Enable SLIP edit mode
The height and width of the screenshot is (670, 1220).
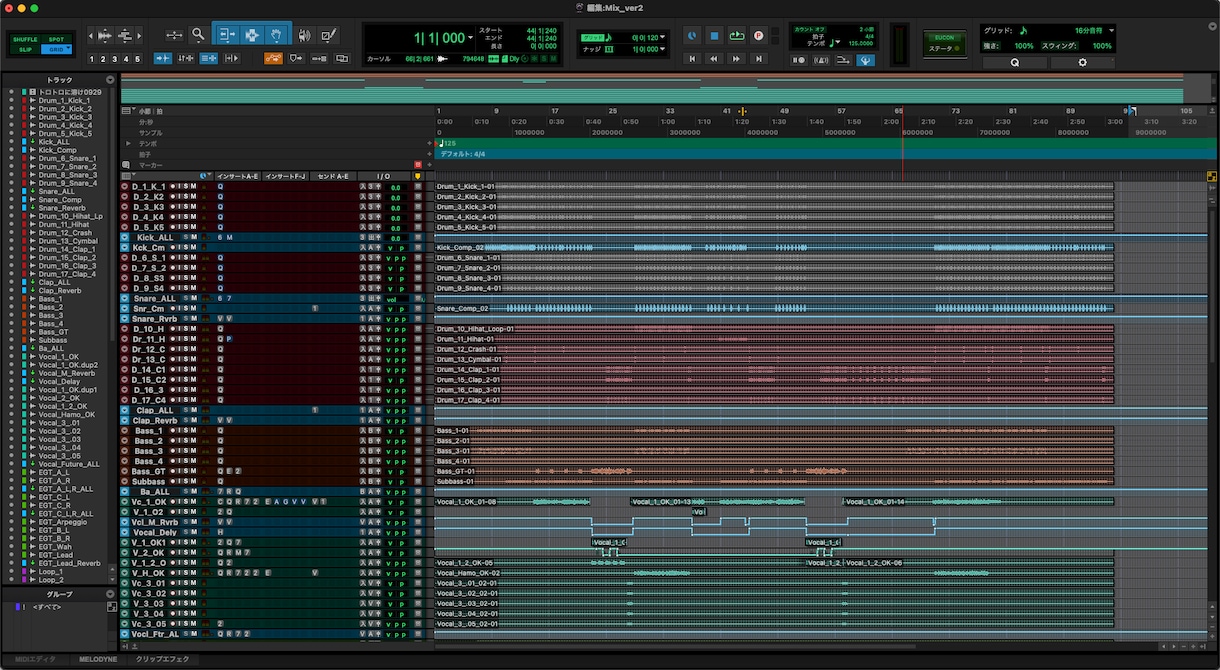pos(25,49)
